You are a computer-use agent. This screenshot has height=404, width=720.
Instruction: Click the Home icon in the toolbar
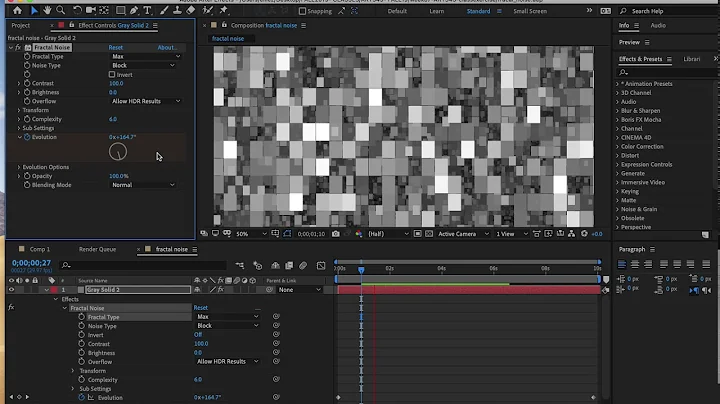tap(19, 11)
